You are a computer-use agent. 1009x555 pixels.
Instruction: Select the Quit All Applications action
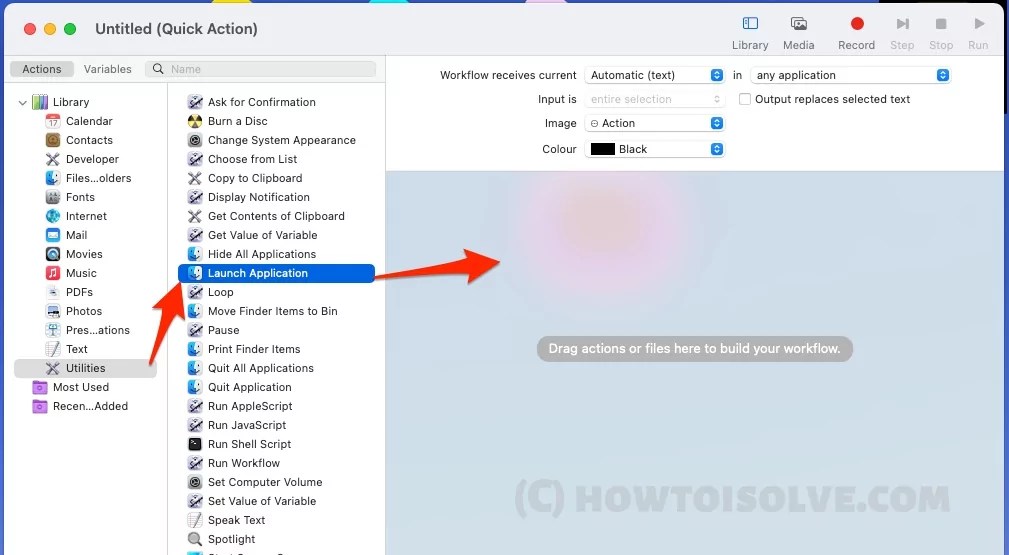[261, 368]
